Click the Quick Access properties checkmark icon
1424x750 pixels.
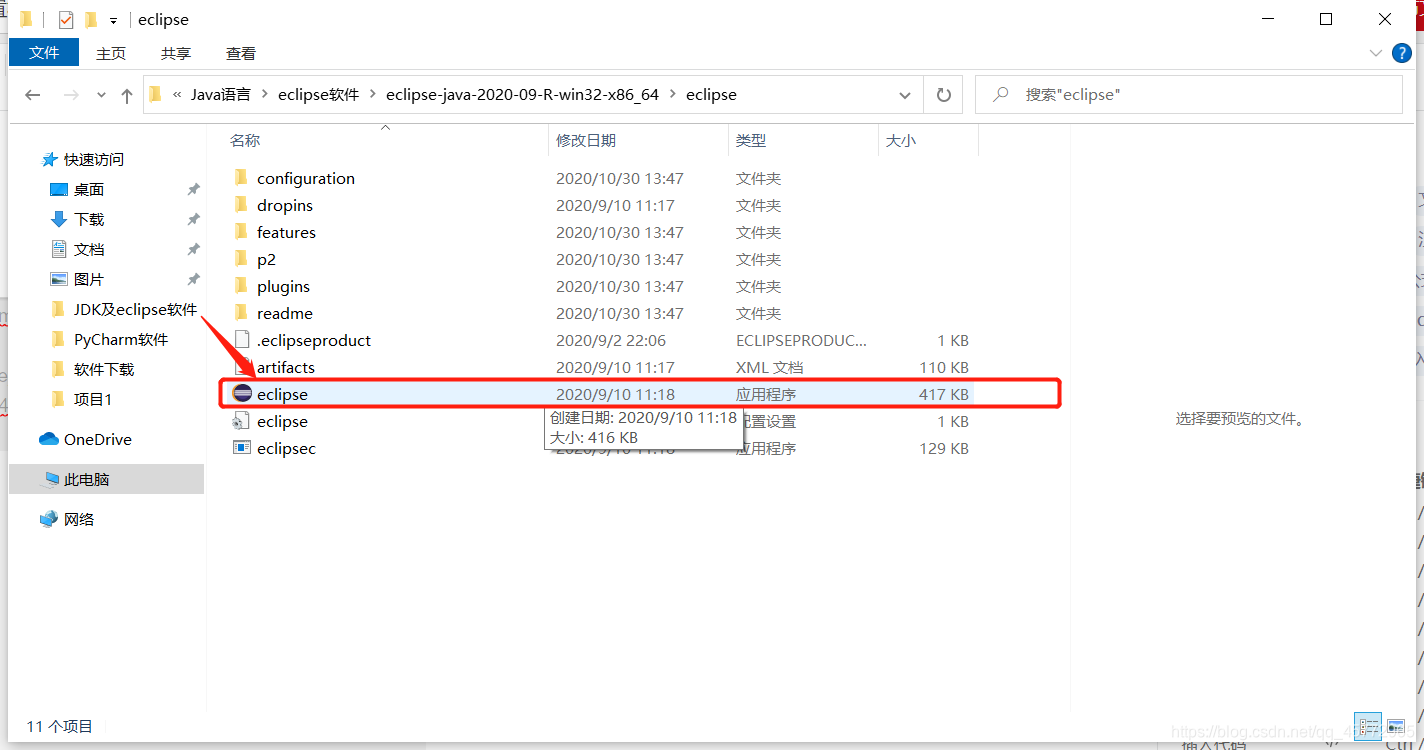tap(66, 20)
